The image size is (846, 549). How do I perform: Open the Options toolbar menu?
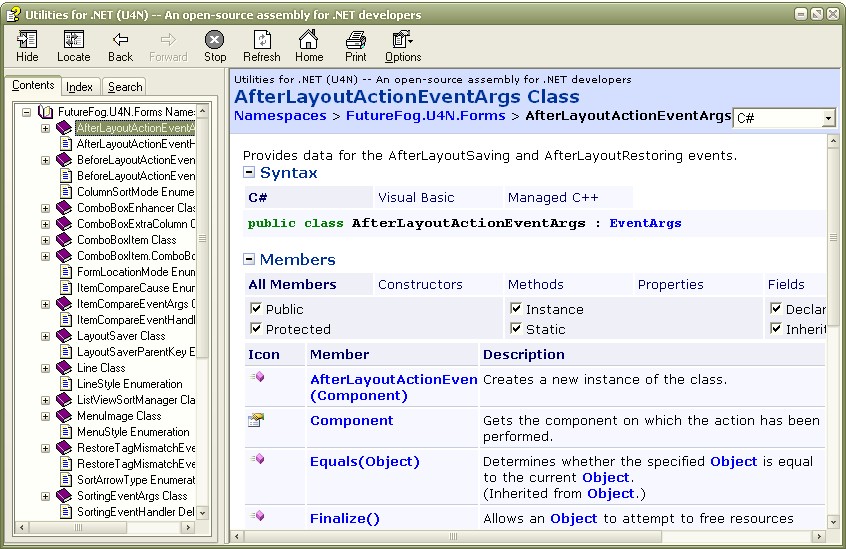(402, 40)
